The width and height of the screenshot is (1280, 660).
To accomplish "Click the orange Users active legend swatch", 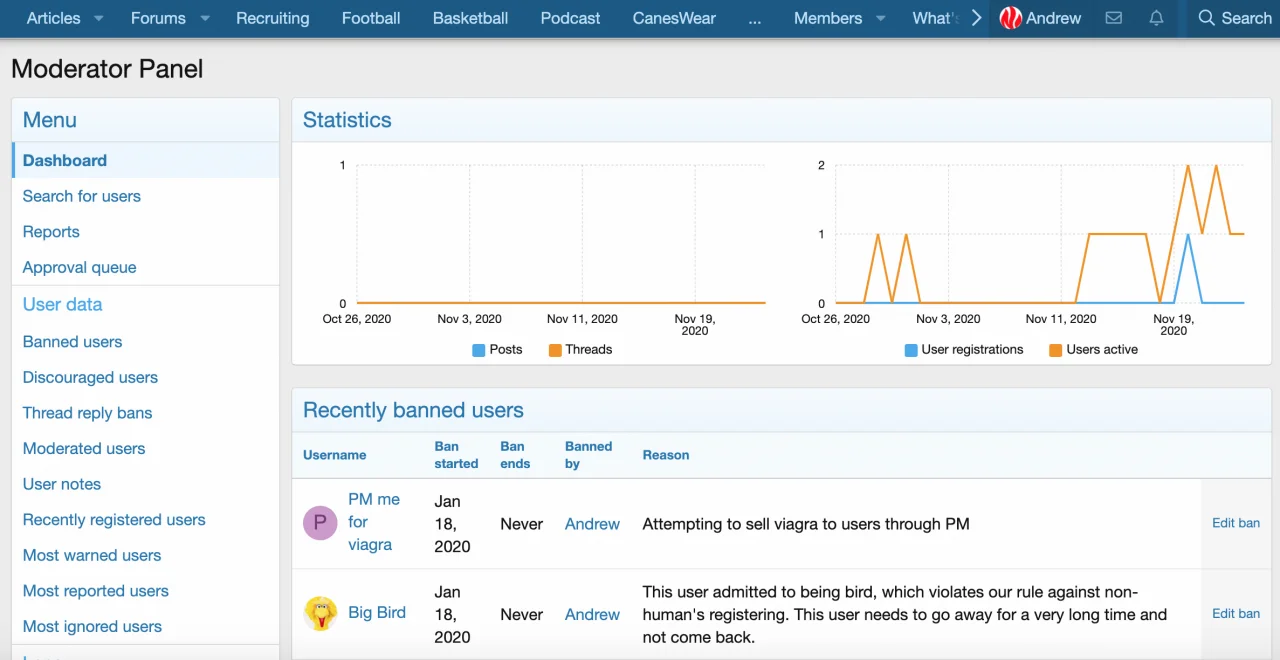I will pyautogui.click(x=1055, y=350).
